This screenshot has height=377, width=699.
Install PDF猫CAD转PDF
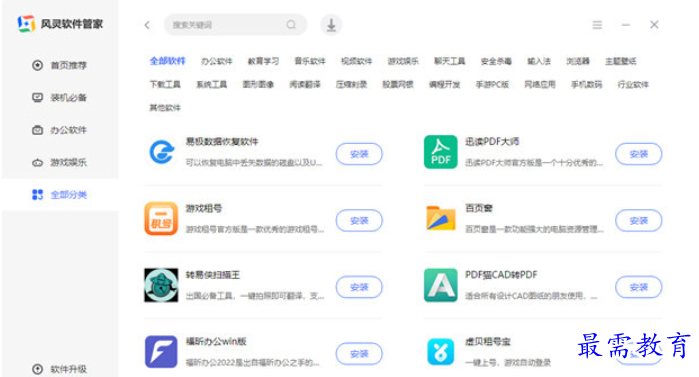pyautogui.click(x=638, y=287)
